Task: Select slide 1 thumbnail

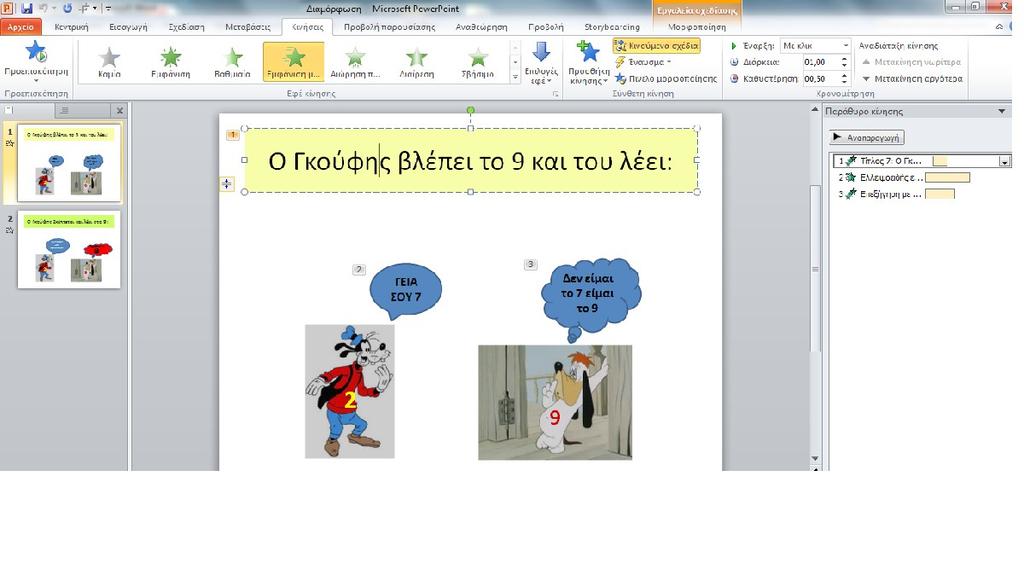Action: (69, 162)
